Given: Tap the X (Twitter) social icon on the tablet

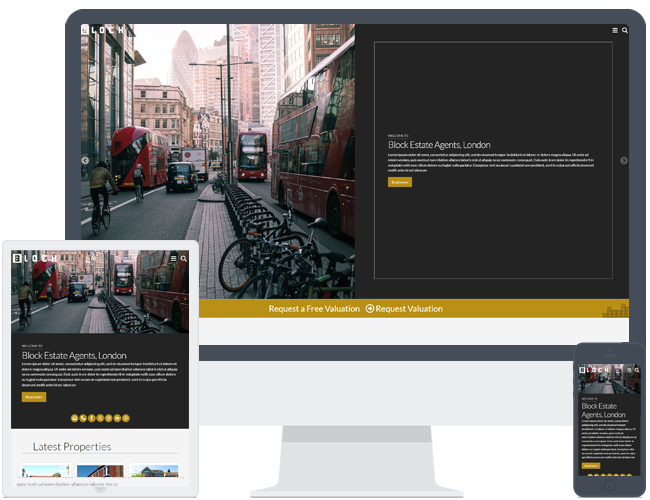Looking at the screenshot, I should [x=100, y=417].
